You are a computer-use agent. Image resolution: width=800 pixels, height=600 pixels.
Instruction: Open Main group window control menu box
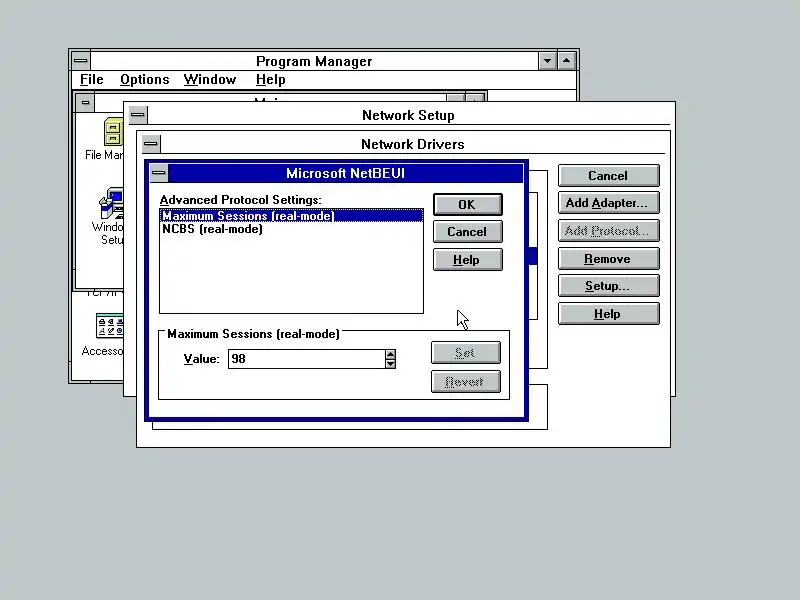[85, 103]
